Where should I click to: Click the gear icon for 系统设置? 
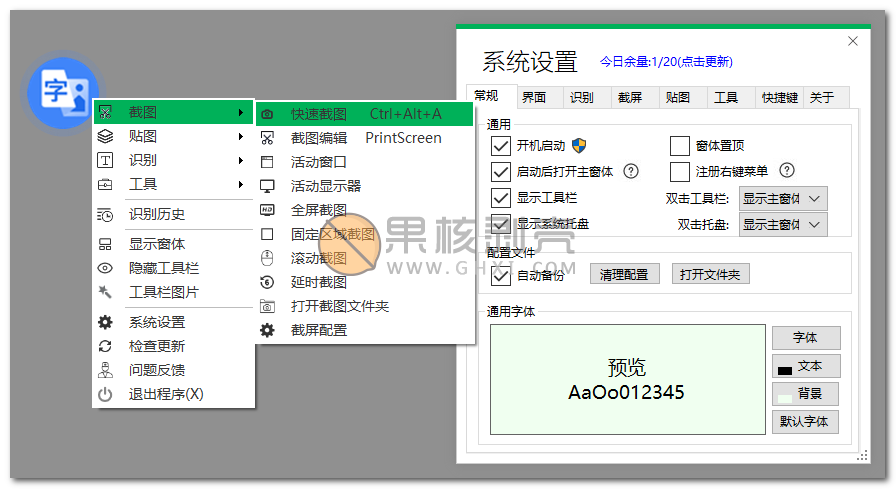105,322
